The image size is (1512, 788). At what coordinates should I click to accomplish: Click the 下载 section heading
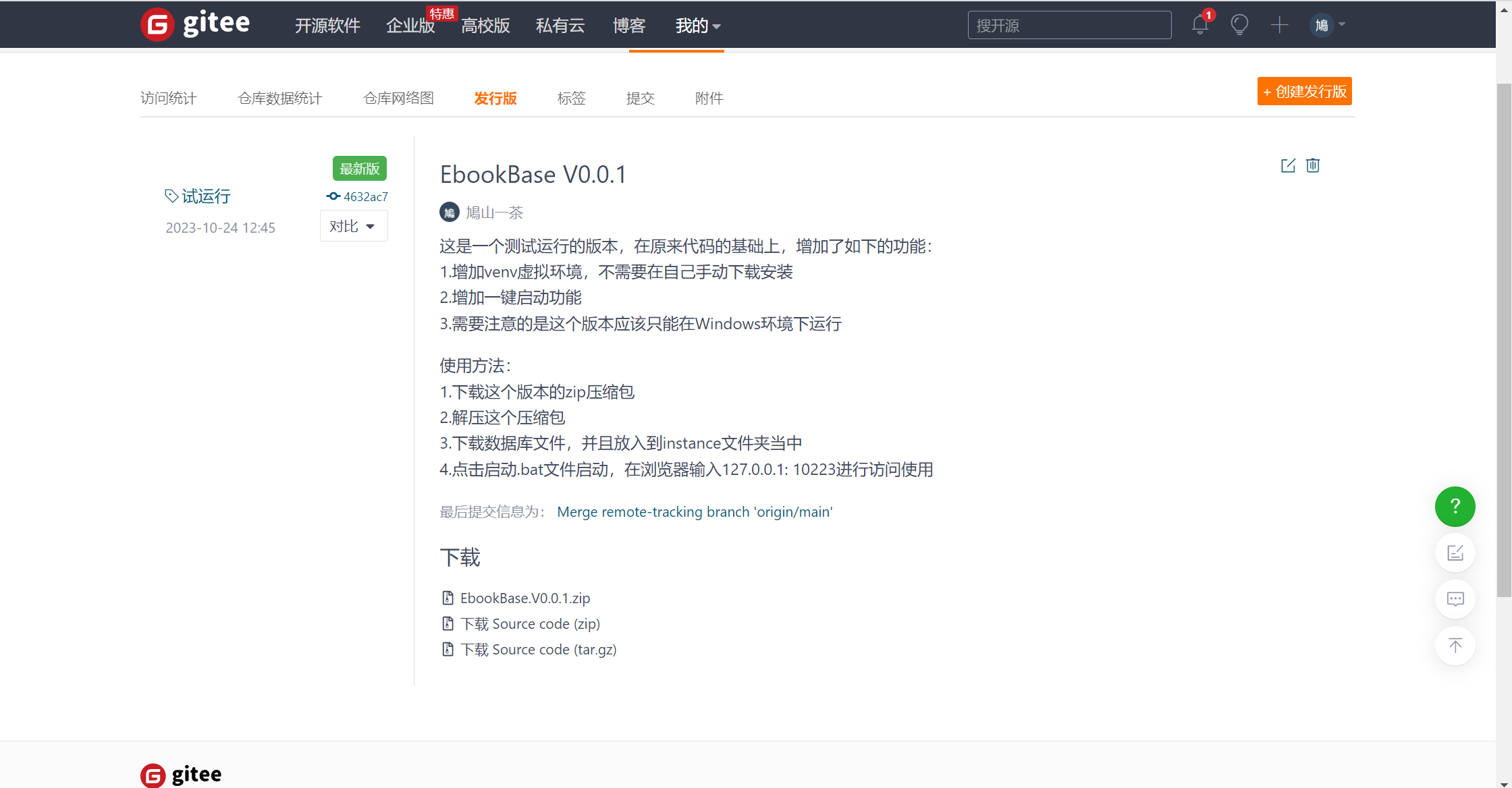click(460, 557)
